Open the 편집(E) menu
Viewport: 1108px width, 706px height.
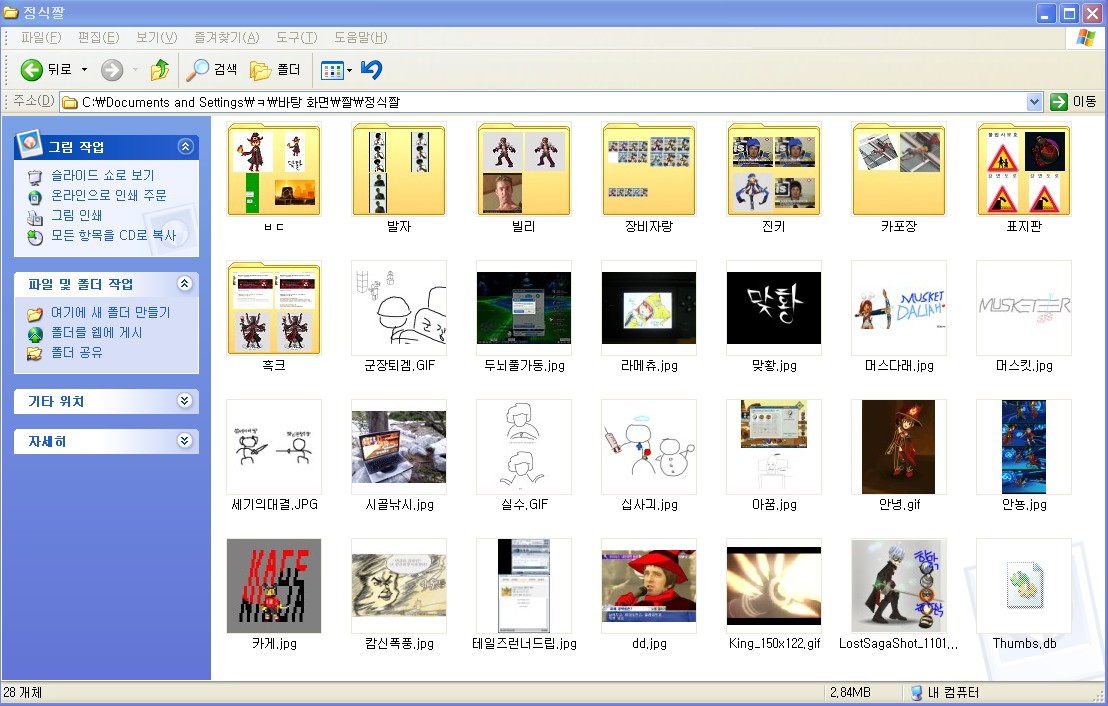point(98,37)
